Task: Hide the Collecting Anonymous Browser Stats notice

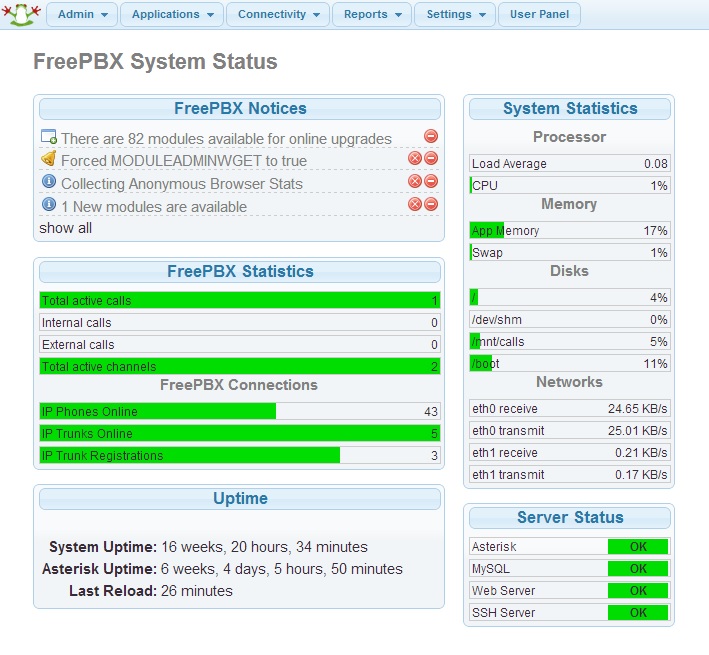Action: pos(431,181)
